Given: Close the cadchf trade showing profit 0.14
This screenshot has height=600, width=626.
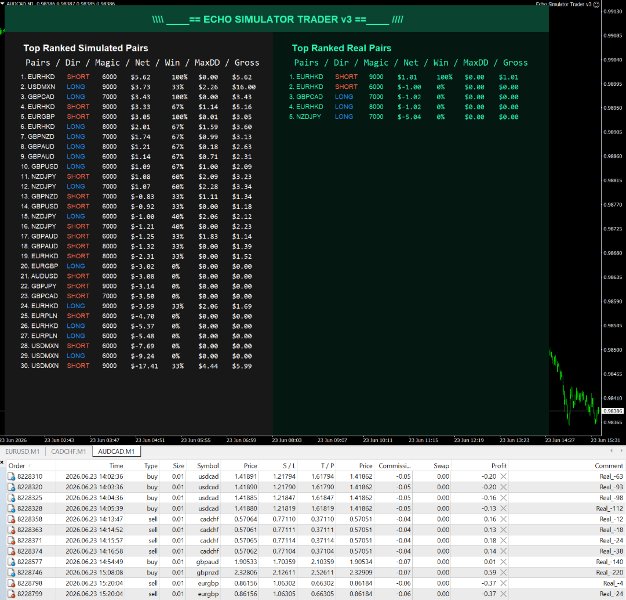Looking at the screenshot, I should coord(503,551).
